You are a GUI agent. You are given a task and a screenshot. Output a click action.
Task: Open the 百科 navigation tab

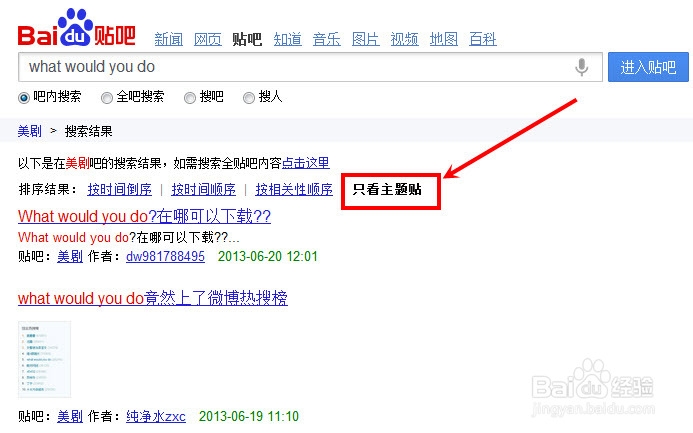pos(483,39)
